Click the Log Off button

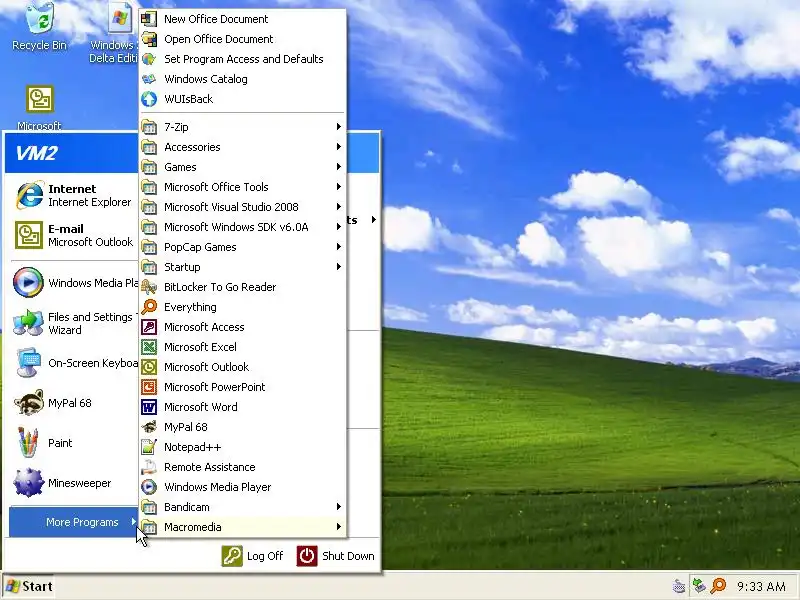253,556
